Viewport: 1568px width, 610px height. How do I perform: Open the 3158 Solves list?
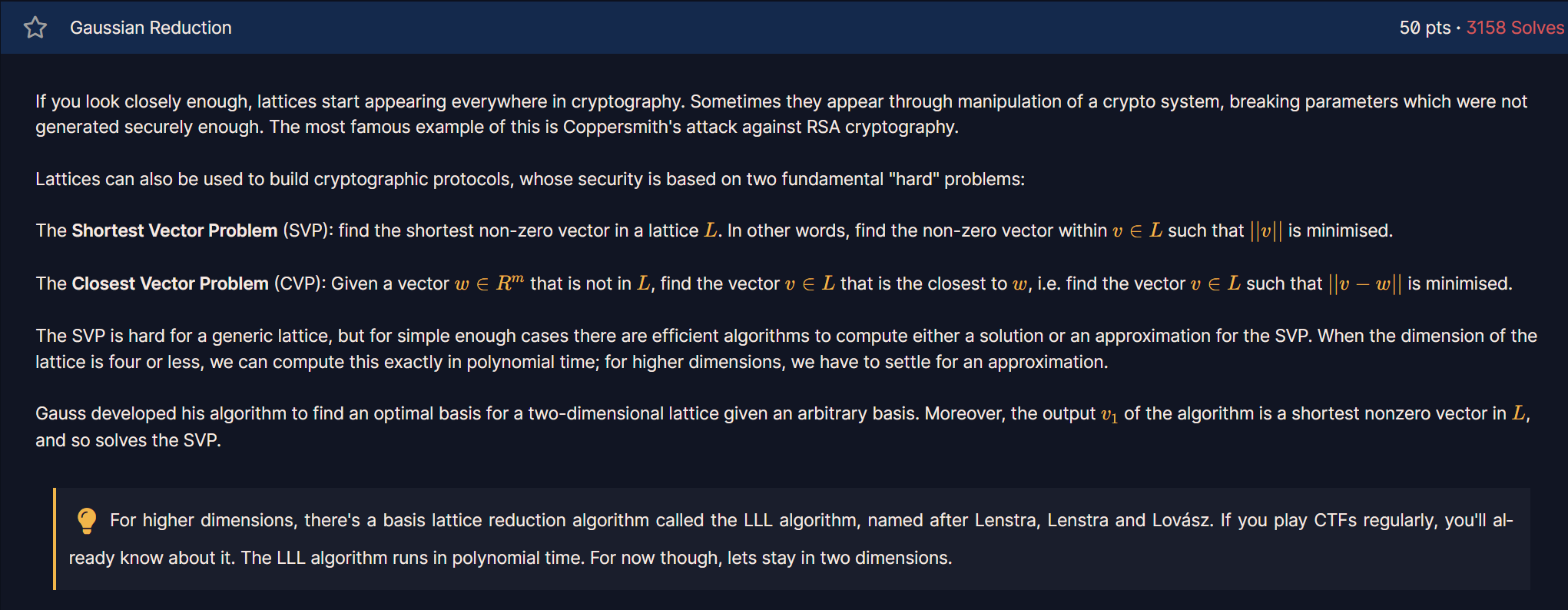pyautogui.click(x=1515, y=28)
